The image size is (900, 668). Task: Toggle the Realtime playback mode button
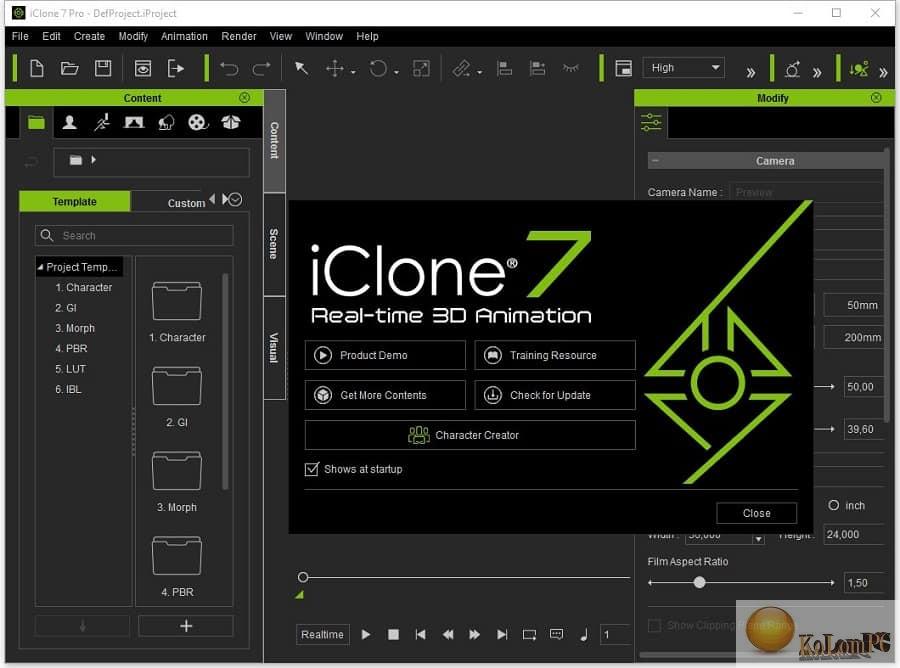[x=323, y=635]
